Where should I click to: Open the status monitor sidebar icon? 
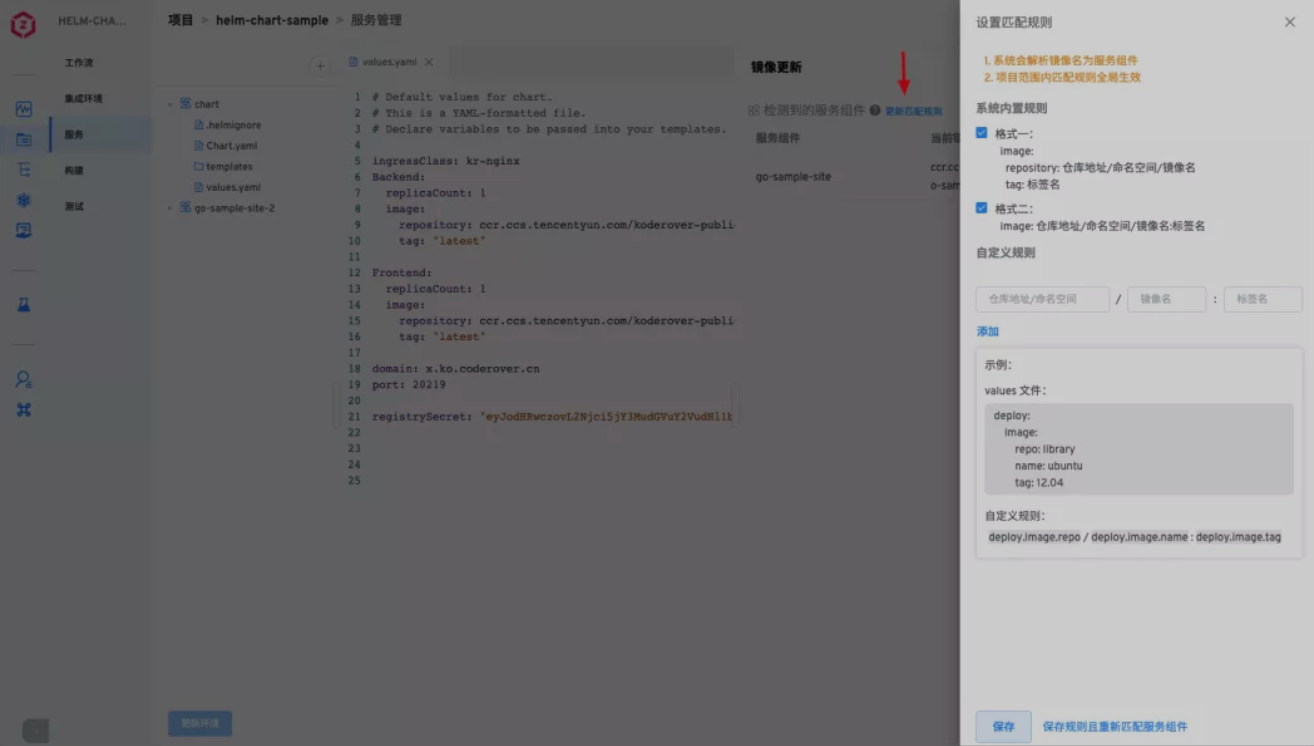click(x=24, y=109)
